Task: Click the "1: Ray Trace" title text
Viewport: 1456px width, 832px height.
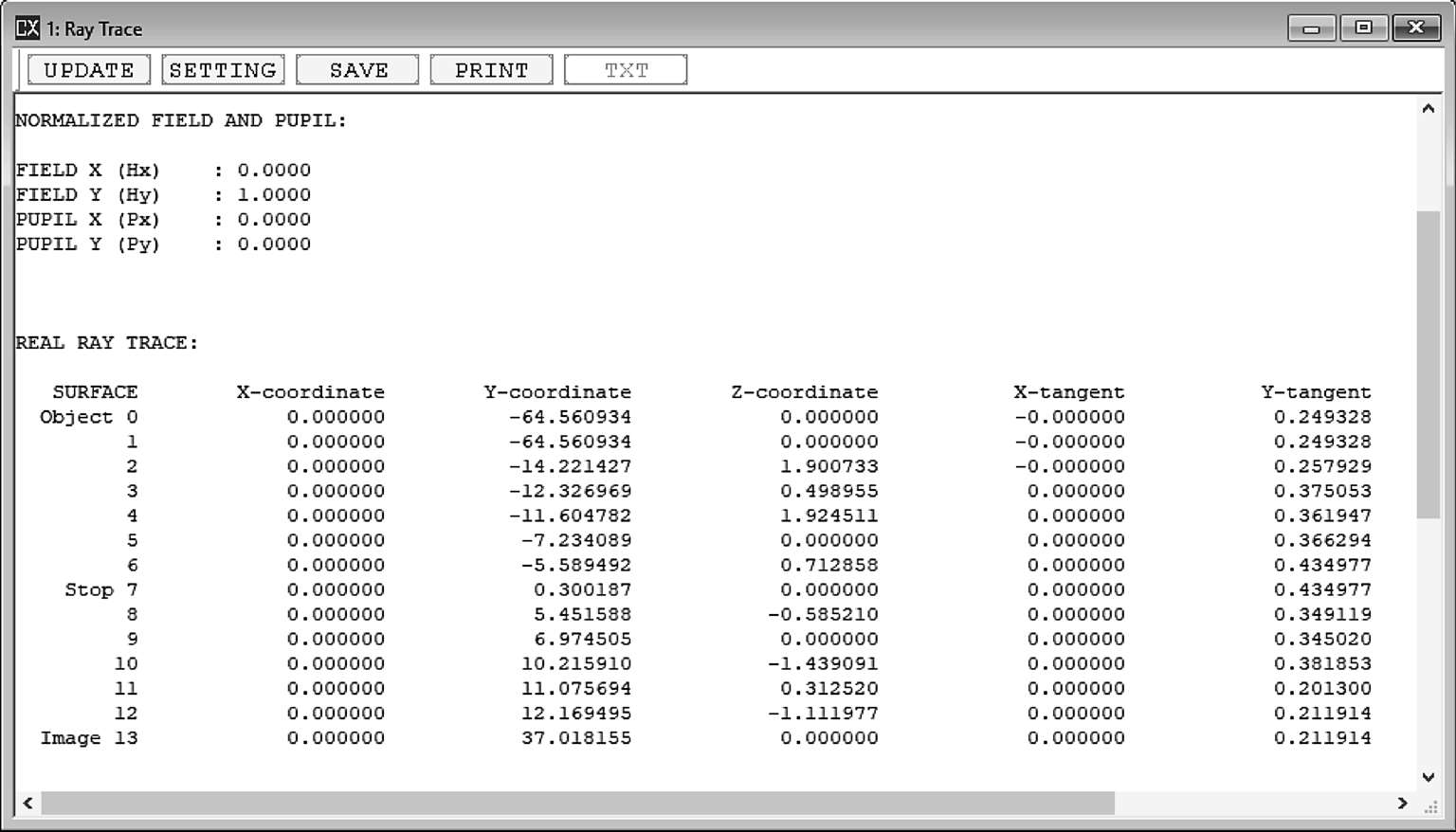Action: pyautogui.click(x=95, y=29)
